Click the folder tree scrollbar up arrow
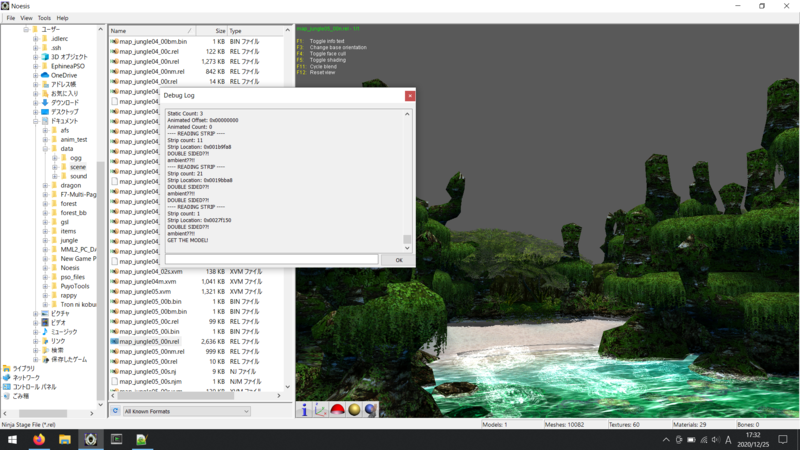The width and height of the screenshot is (800, 450). point(100,30)
